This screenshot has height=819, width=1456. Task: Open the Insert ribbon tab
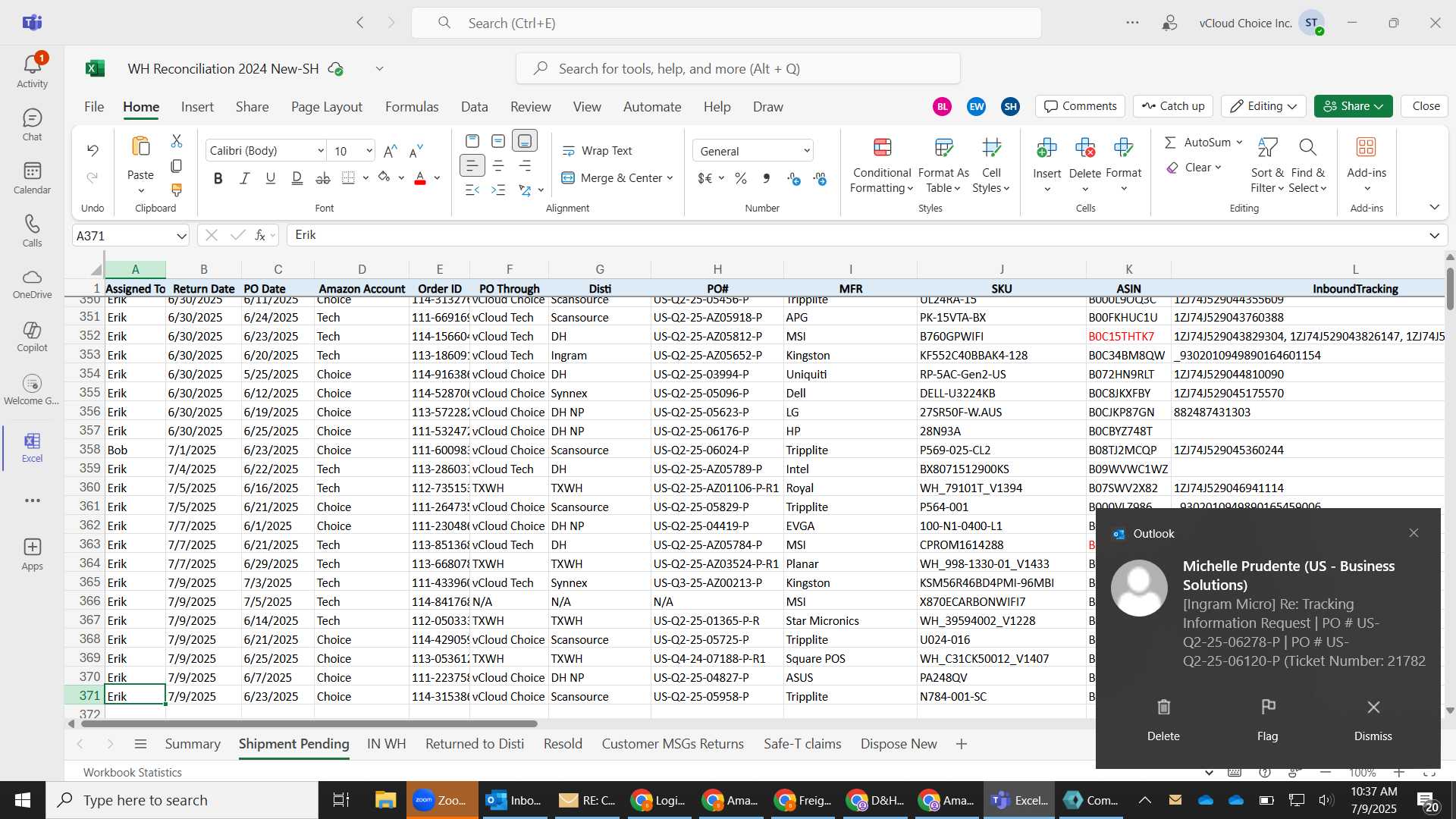coord(197,107)
